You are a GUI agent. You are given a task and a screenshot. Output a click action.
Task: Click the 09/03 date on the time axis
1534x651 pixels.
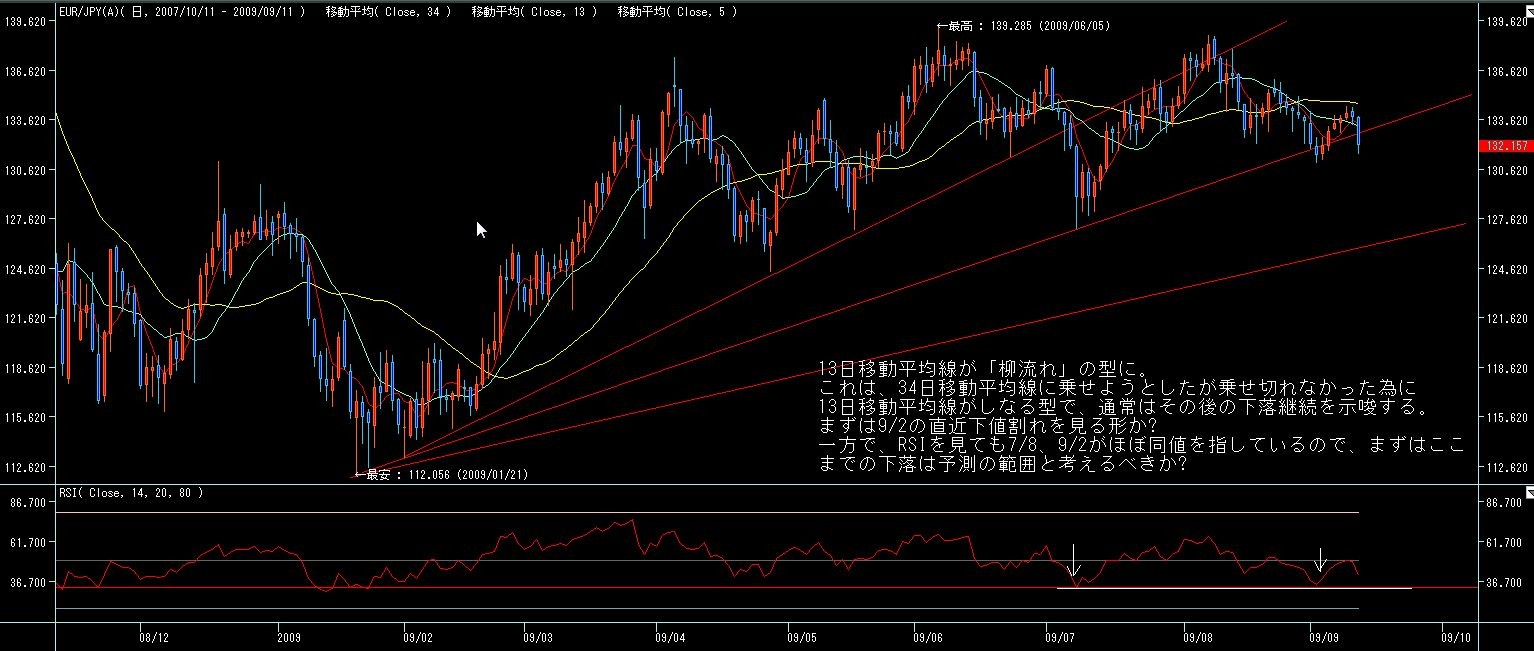(x=538, y=636)
